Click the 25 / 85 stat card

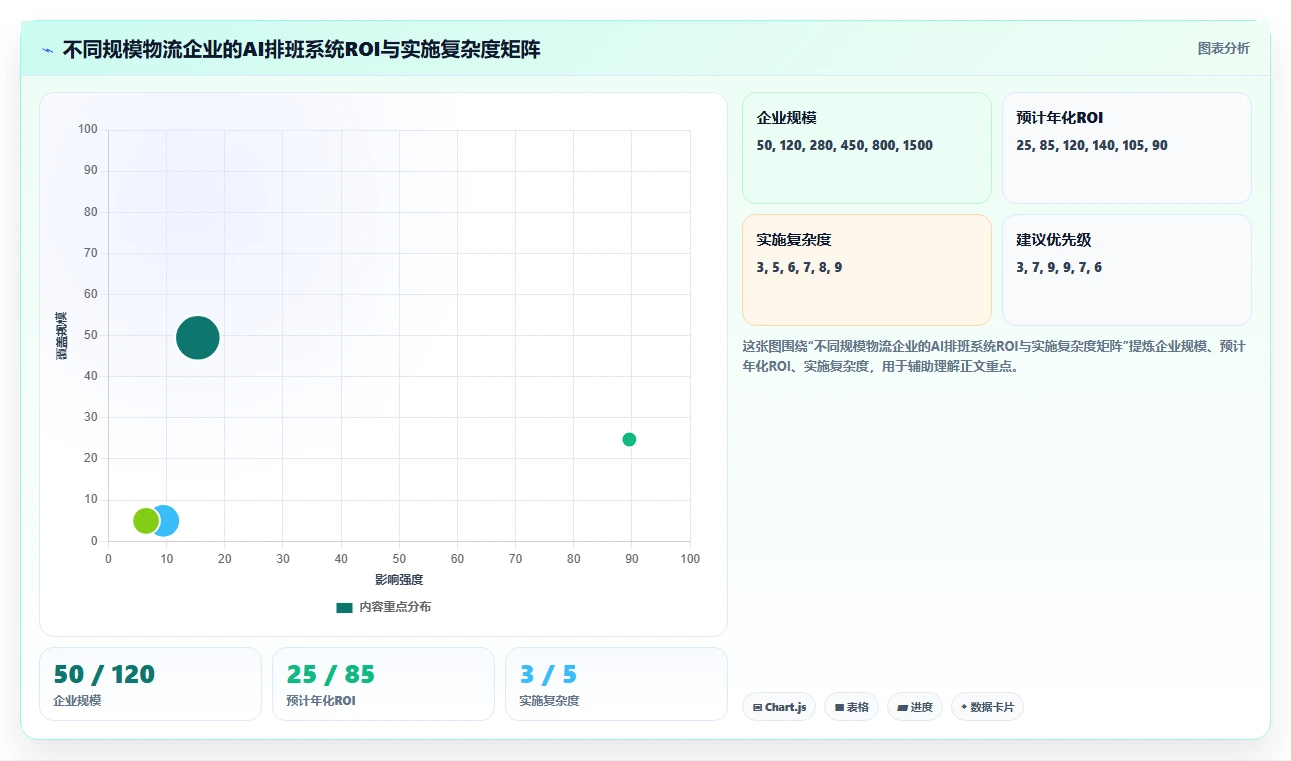383,684
